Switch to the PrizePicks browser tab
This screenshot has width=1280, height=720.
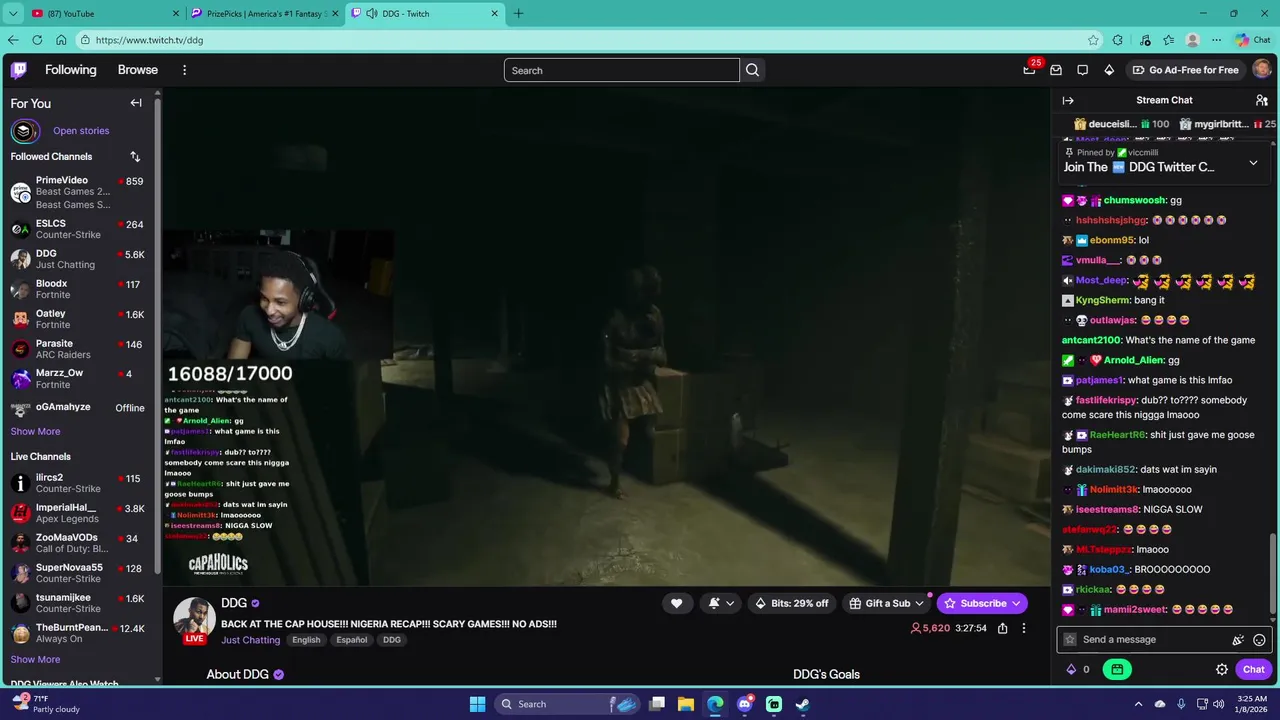265,13
